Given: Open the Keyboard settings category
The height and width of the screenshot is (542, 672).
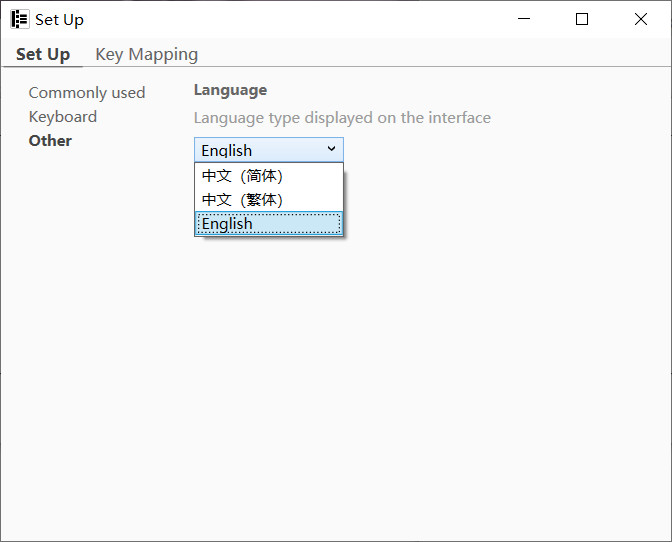Looking at the screenshot, I should pyautogui.click(x=62, y=117).
